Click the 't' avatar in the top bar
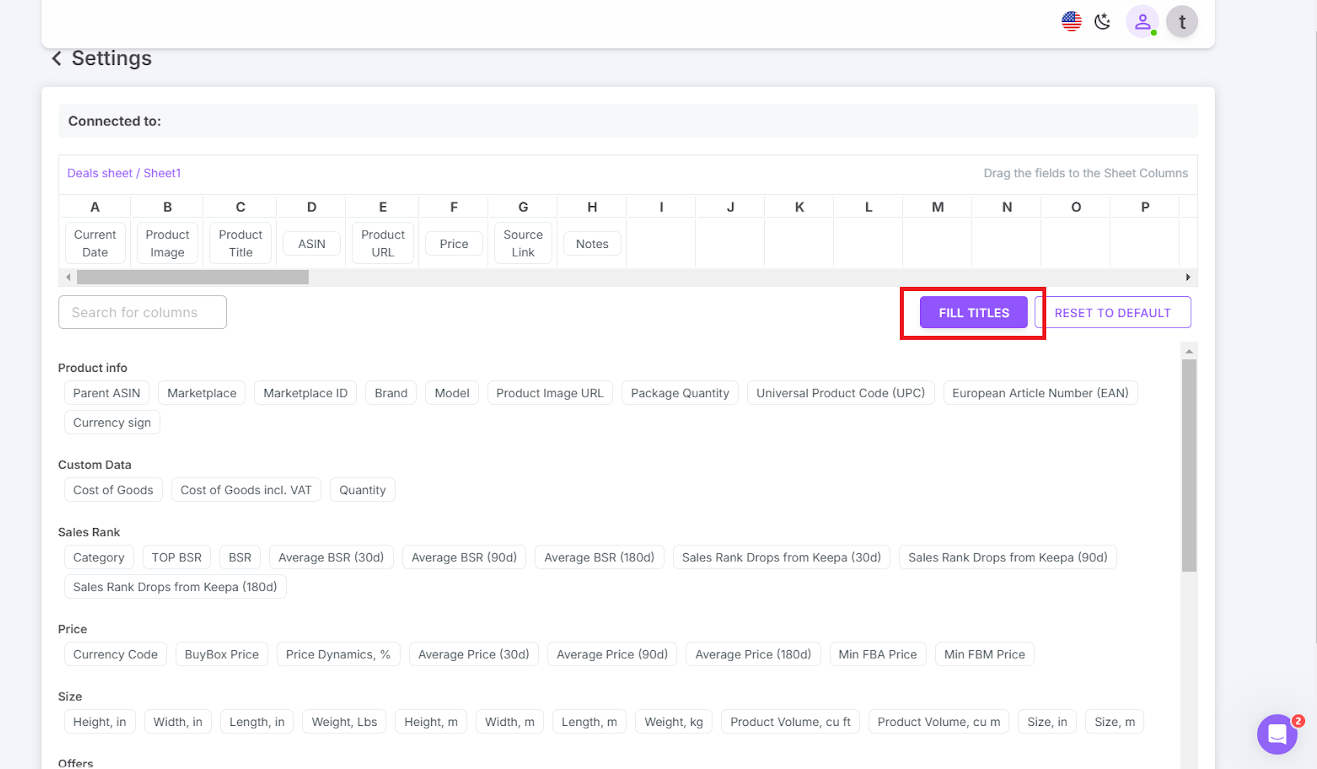1317x769 pixels. coord(1182,20)
